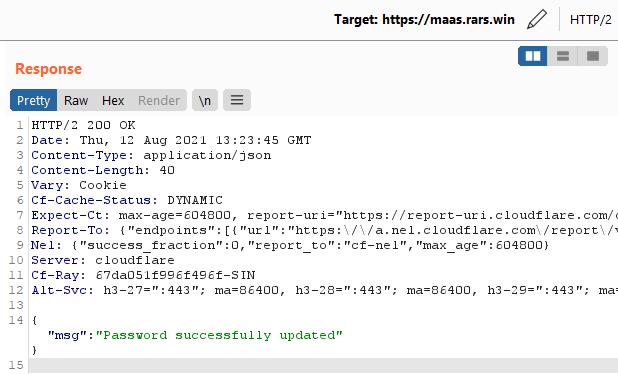
Task: Place cursor on empty line 15
Action: pyautogui.click(x=323, y=365)
